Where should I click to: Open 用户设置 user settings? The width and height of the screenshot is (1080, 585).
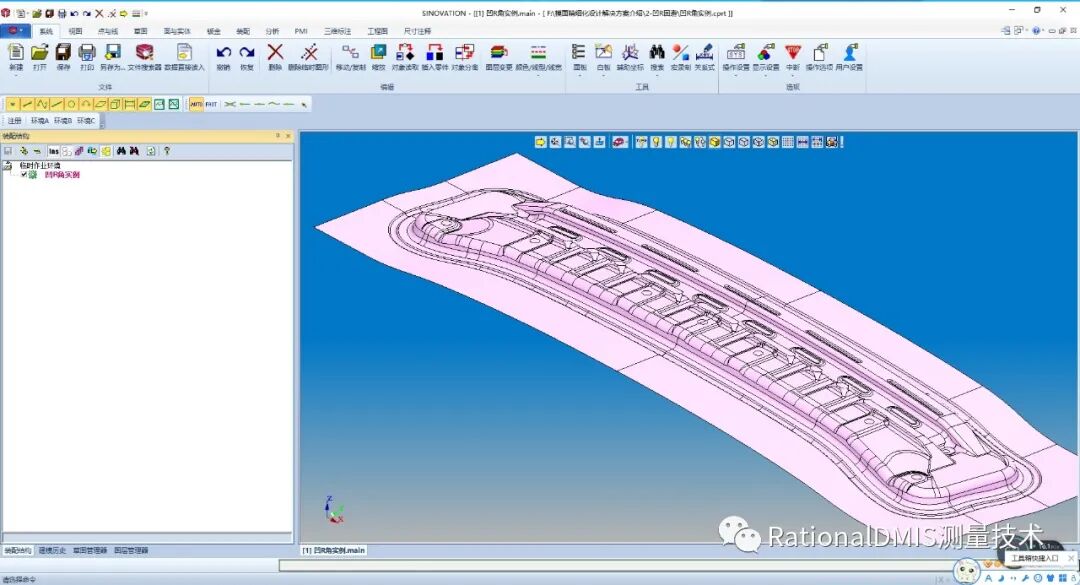tap(850, 52)
